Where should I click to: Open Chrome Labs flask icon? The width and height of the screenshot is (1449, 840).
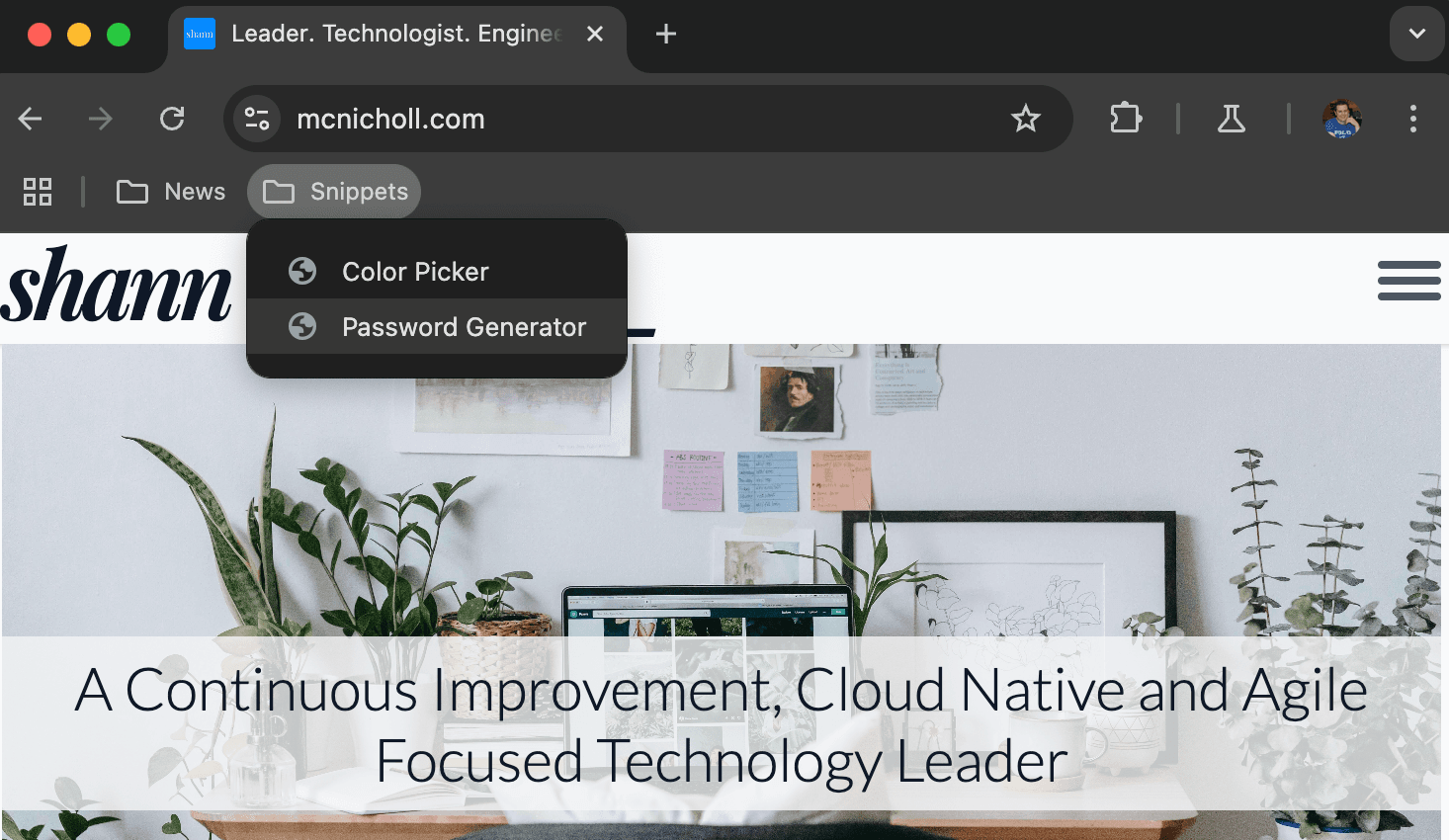coord(1232,119)
